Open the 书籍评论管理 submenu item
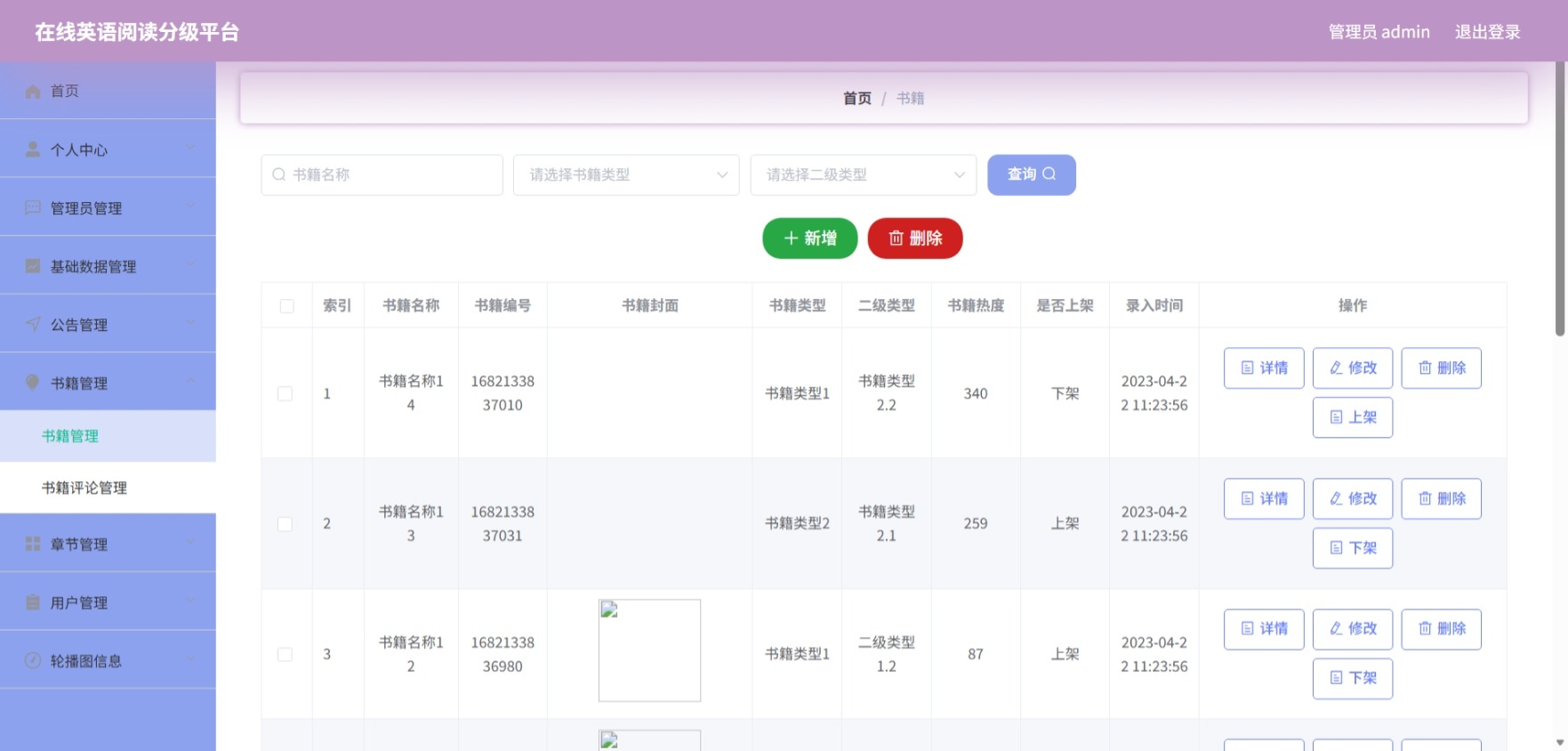1568x751 pixels. pyautogui.click(x=108, y=488)
